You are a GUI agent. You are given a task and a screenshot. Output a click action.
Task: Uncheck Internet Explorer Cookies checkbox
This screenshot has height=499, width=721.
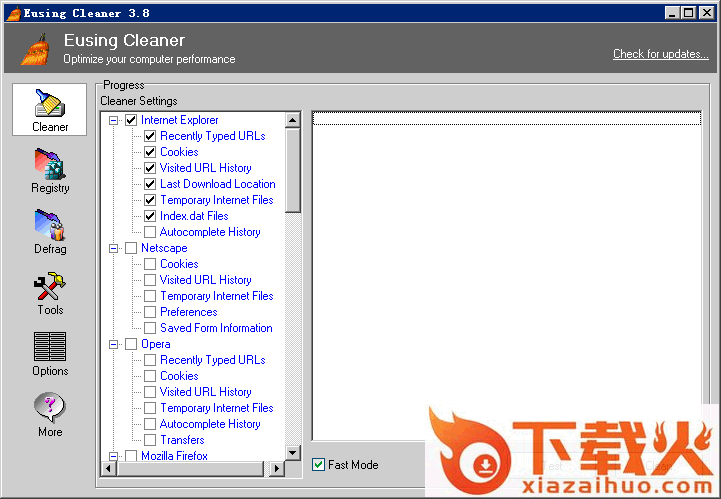150,152
